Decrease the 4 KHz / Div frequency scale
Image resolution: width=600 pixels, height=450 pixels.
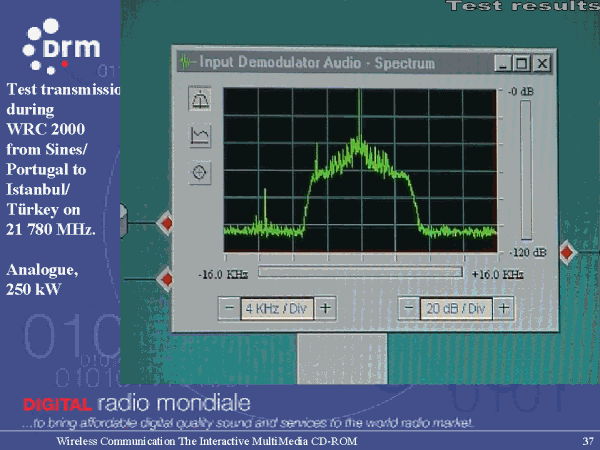(229, 308)
